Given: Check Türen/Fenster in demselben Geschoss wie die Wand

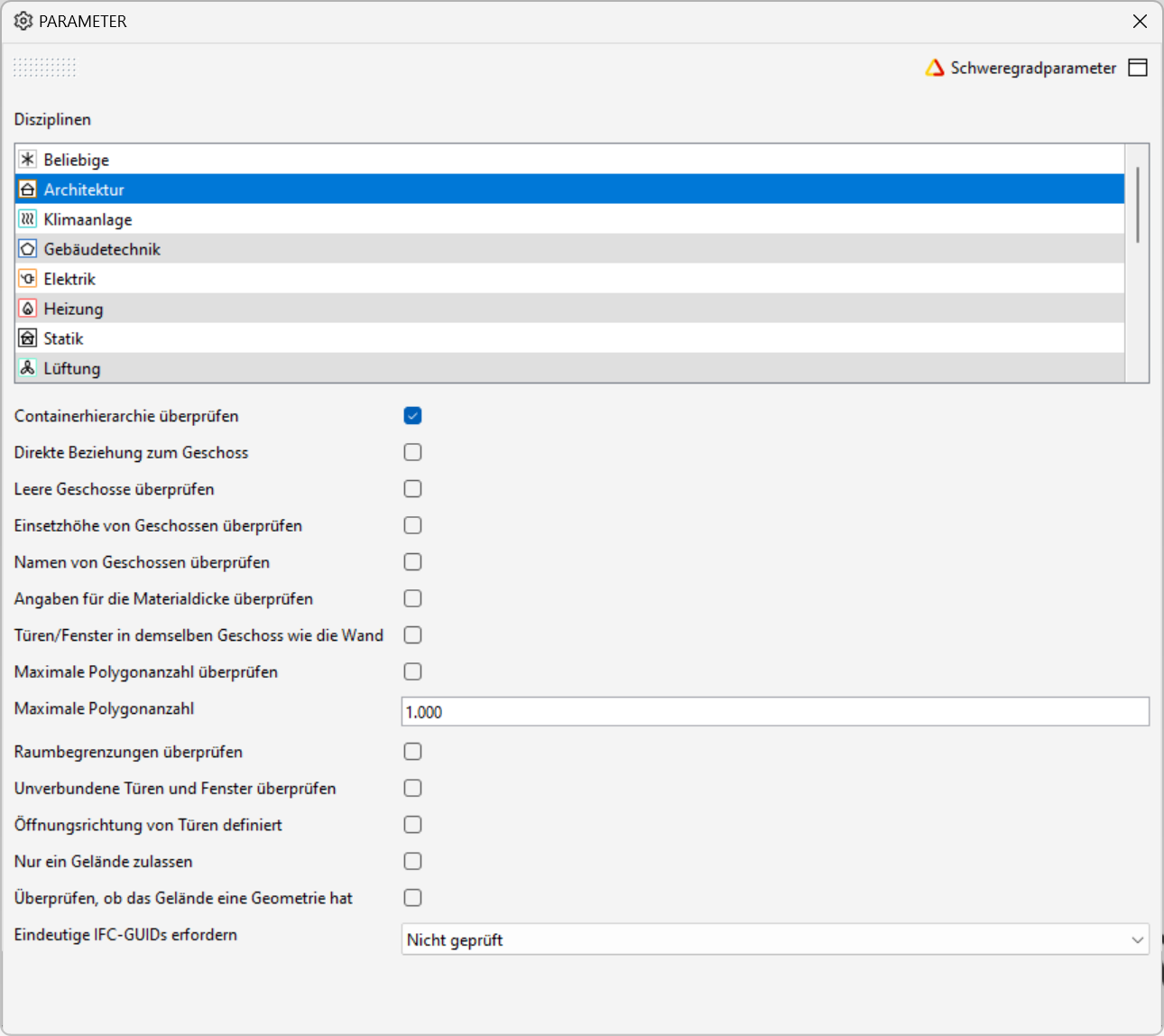Looking at the screenshot, I should point(412,635).
